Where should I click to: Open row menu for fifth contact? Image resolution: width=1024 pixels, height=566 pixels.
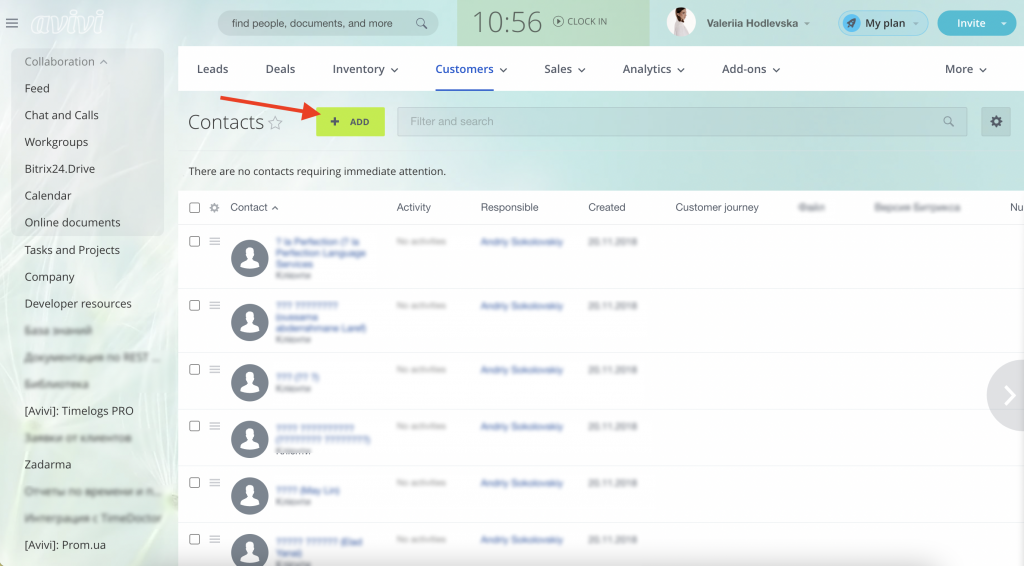pyautogui.click(x=214, y=483)
